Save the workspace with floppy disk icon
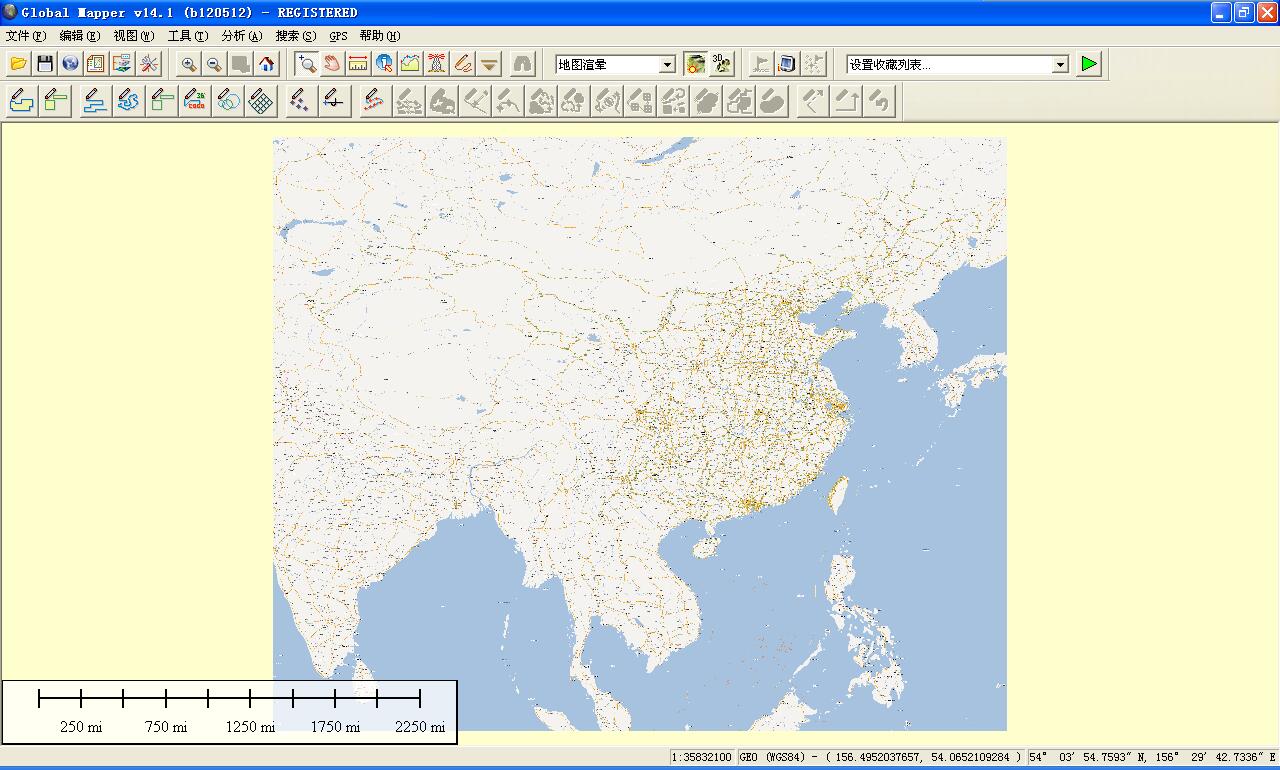 coord(44,64)
